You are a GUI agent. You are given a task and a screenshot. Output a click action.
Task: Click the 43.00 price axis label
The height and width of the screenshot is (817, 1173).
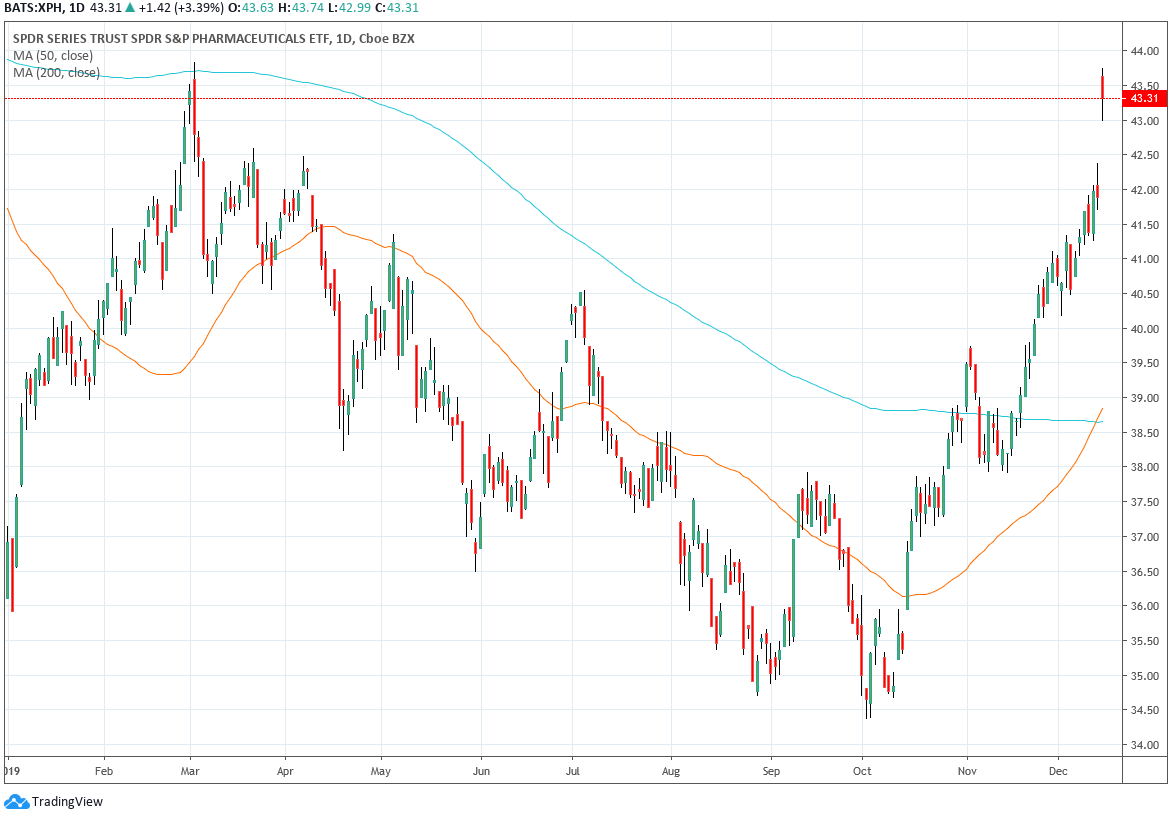[x=1145, y=121]
